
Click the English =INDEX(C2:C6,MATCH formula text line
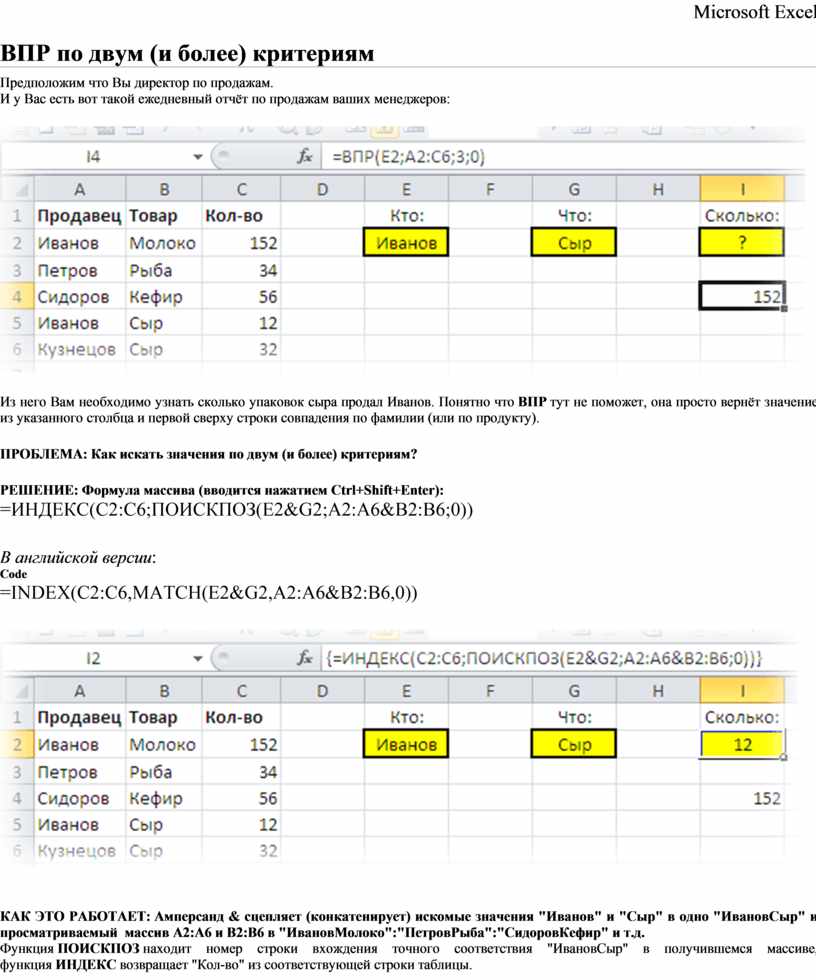(x=209, y=592)
